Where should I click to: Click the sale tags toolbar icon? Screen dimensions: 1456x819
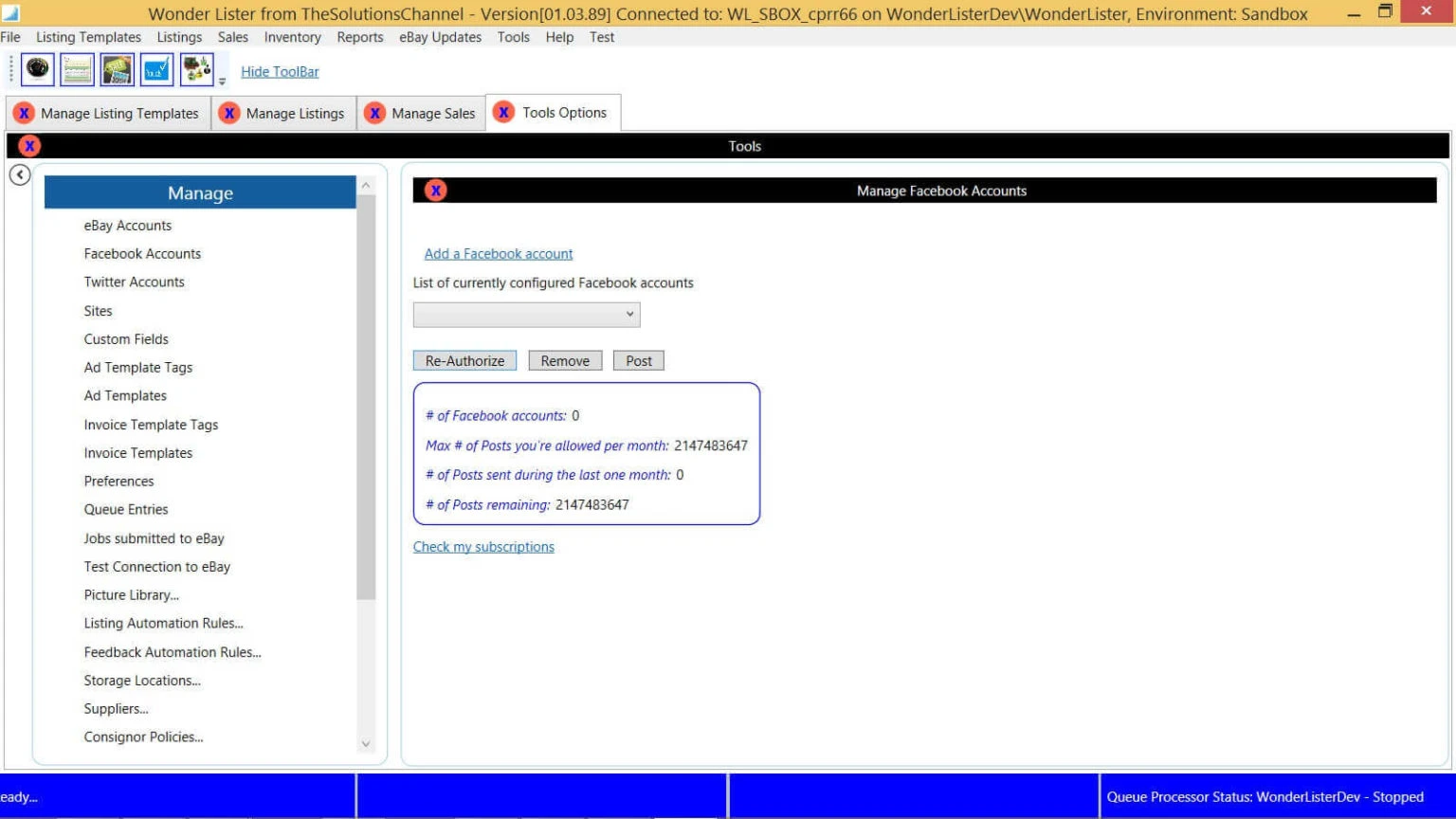[x=117, y=70]
